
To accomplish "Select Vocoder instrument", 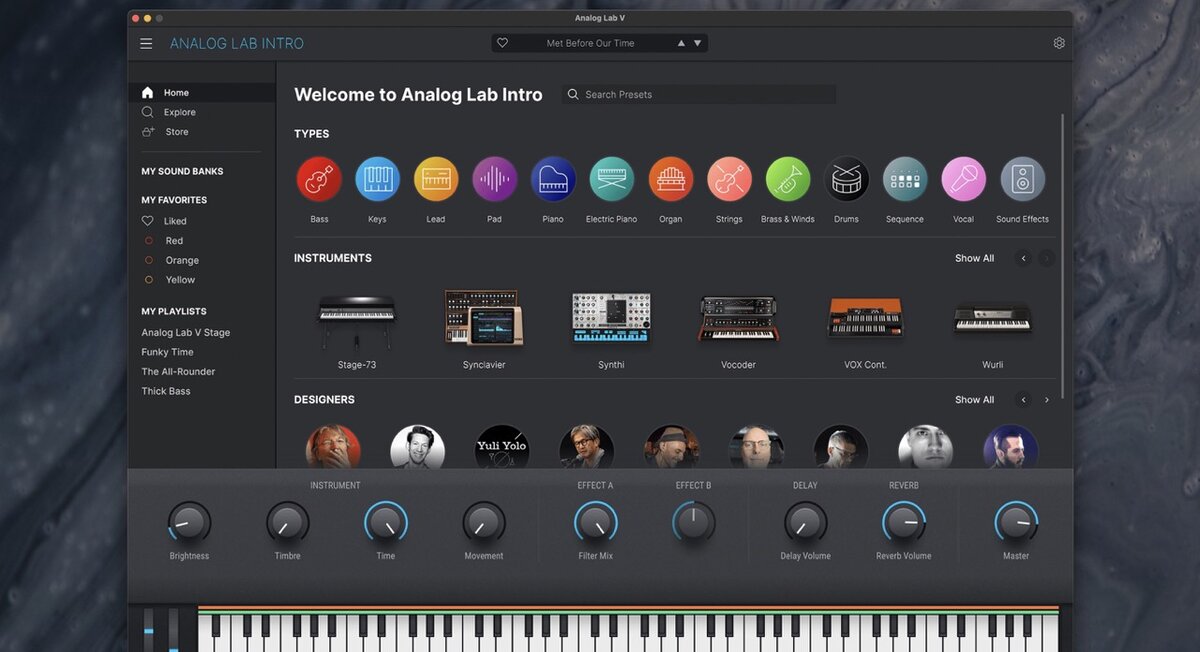I will point(738,319).
